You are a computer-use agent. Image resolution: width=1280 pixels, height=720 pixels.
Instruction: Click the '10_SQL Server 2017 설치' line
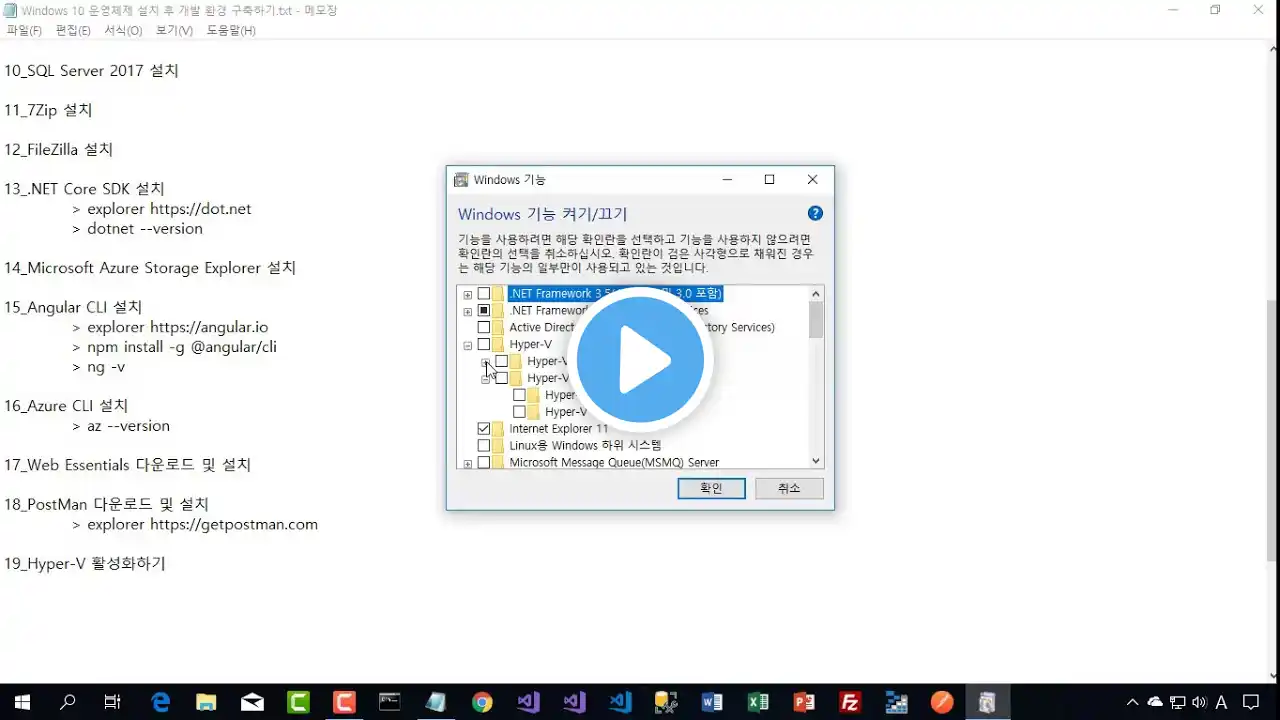point(91,70)
